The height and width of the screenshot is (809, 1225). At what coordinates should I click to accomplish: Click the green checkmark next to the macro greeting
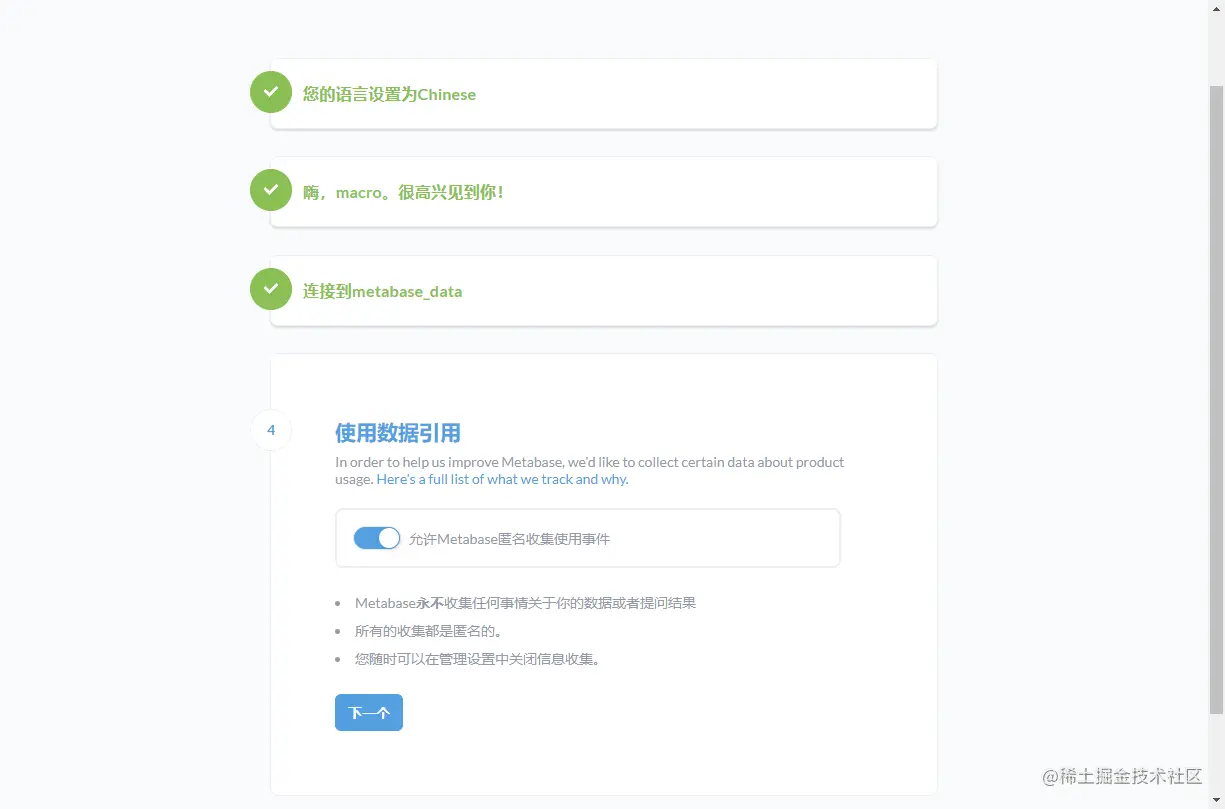(270, 190)
